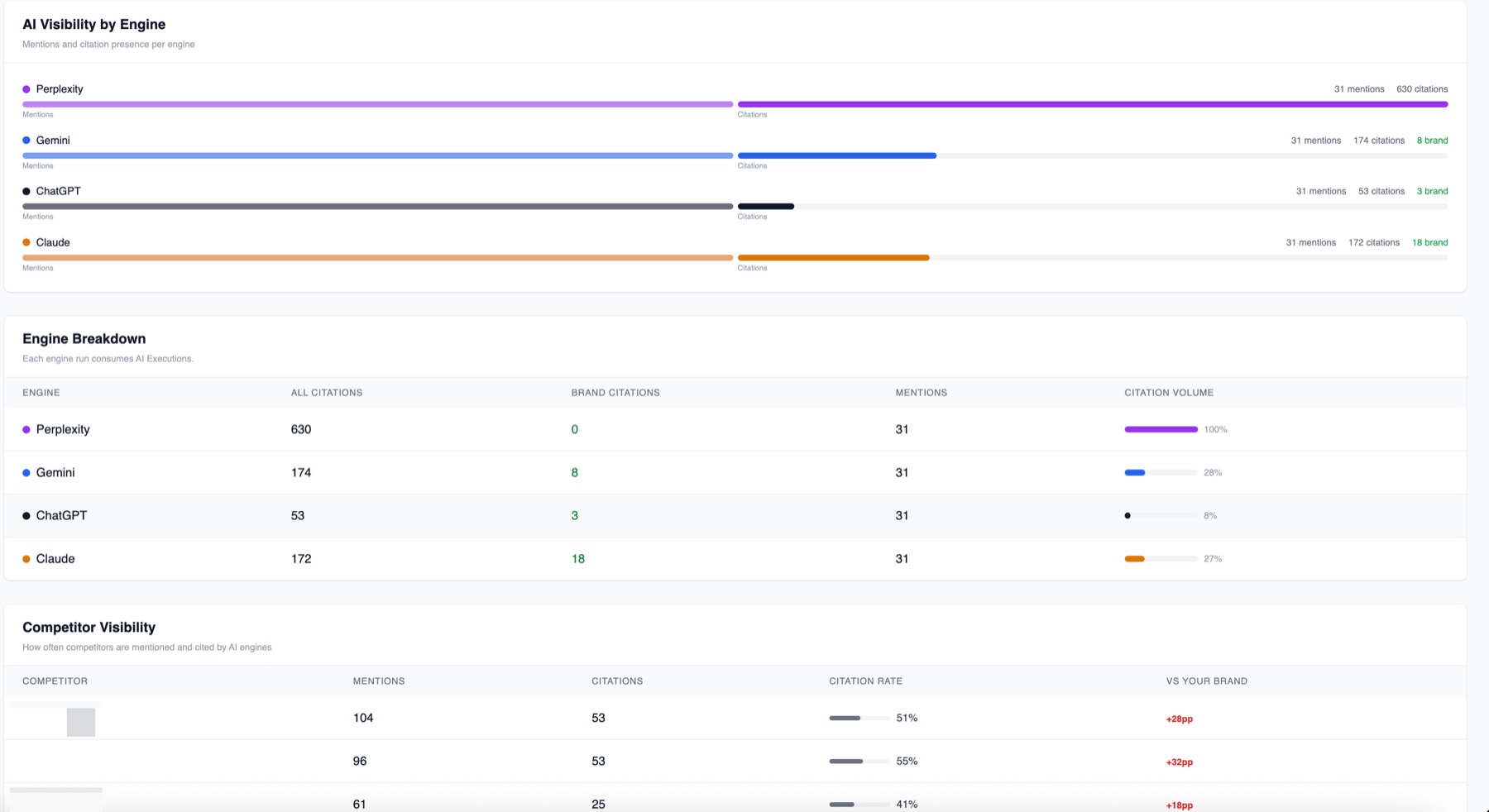Select Gemini row in Engine Breakdown table

pos(735,473)
